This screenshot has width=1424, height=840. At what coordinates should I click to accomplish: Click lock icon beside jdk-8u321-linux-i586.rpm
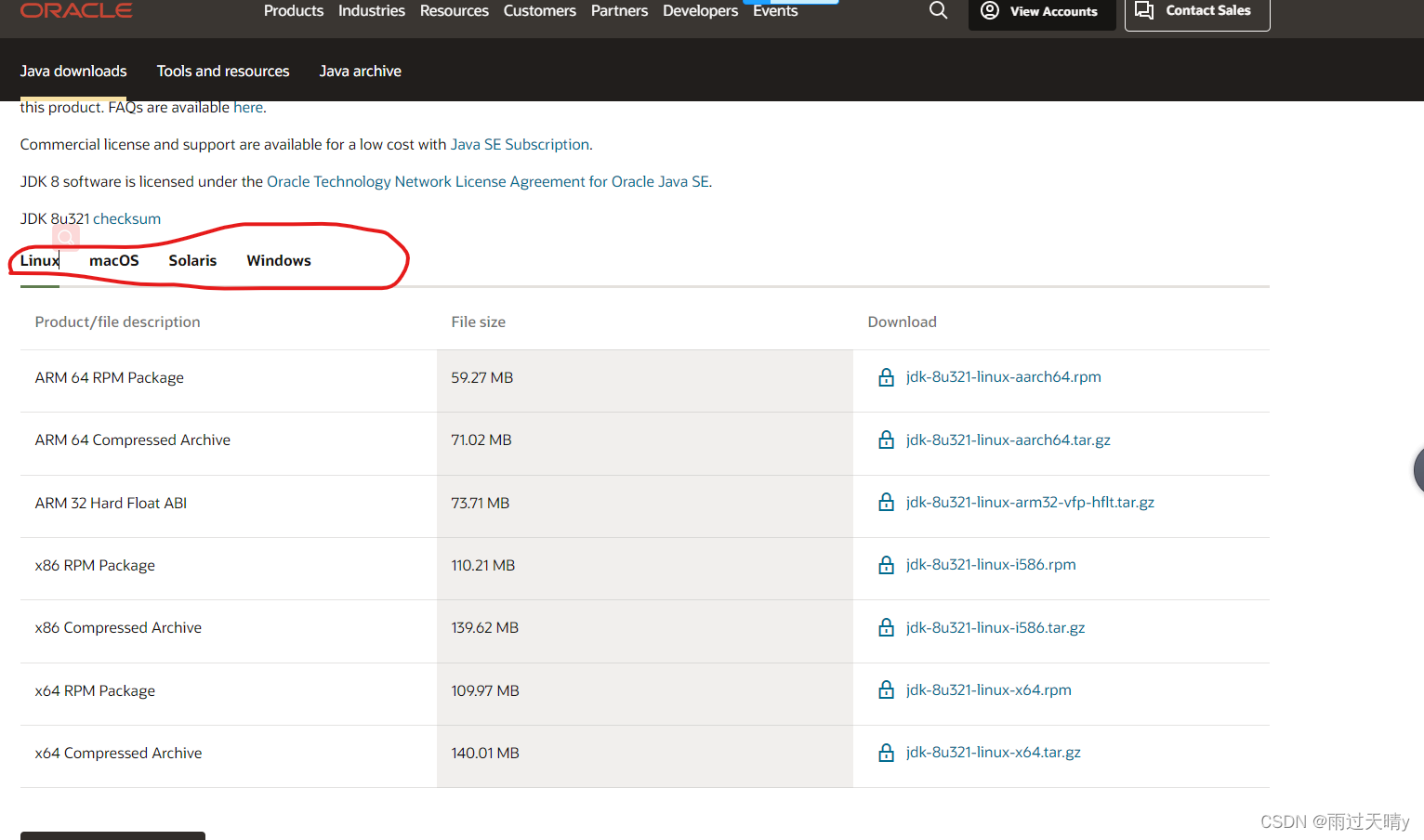pos(887,565)
